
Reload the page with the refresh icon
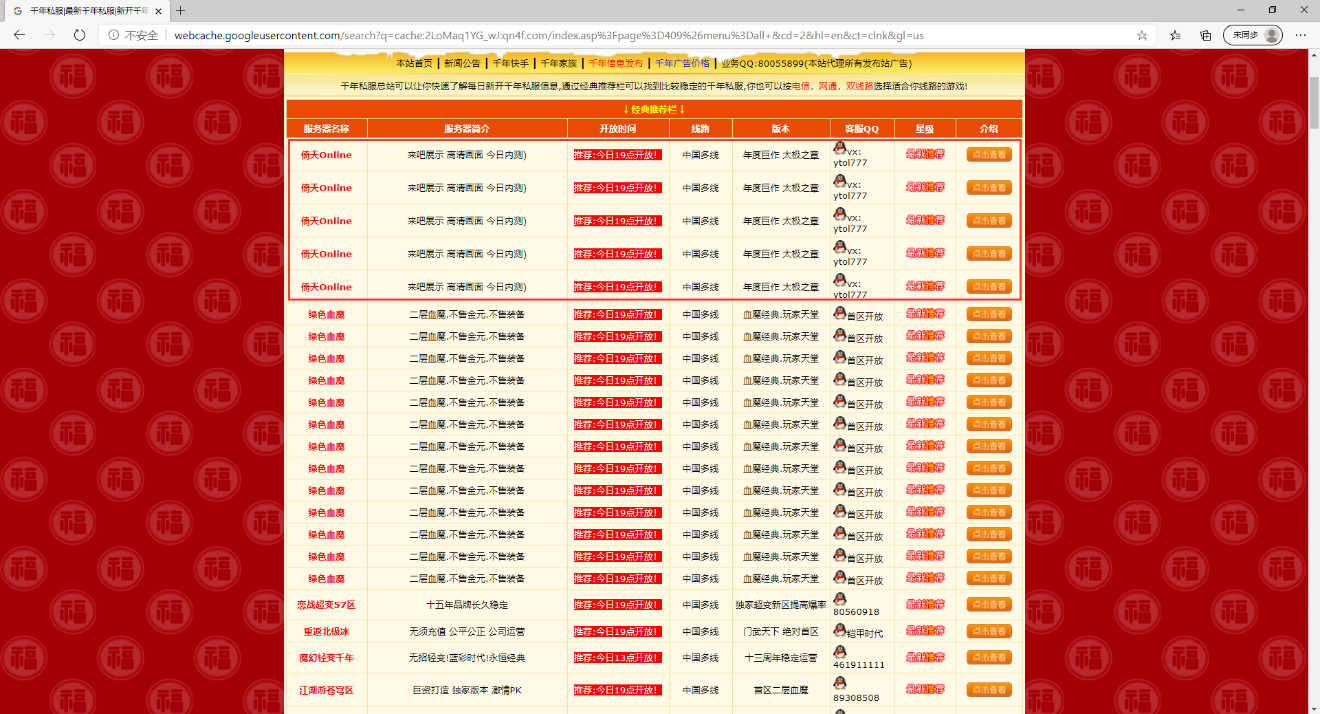pos(79,35)
